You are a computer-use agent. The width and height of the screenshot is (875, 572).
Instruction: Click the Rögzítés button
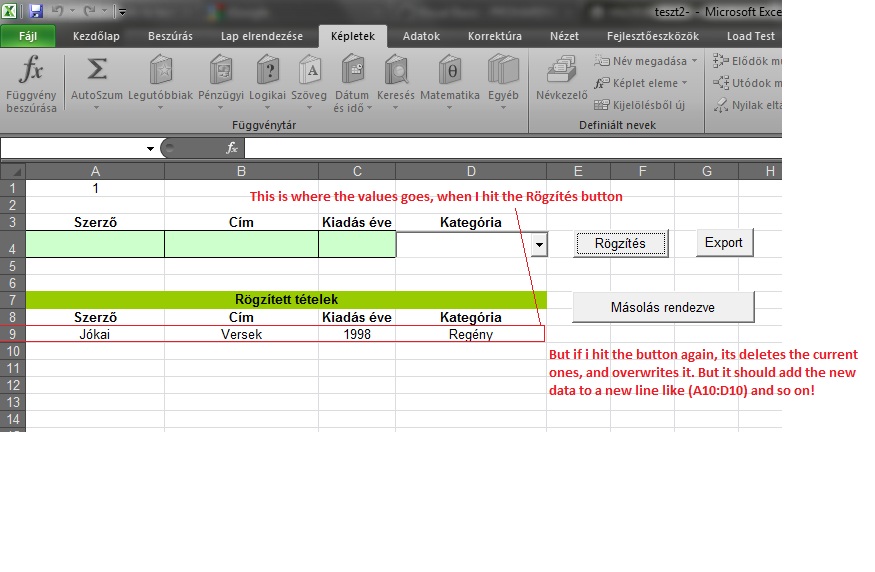(621, 244)
